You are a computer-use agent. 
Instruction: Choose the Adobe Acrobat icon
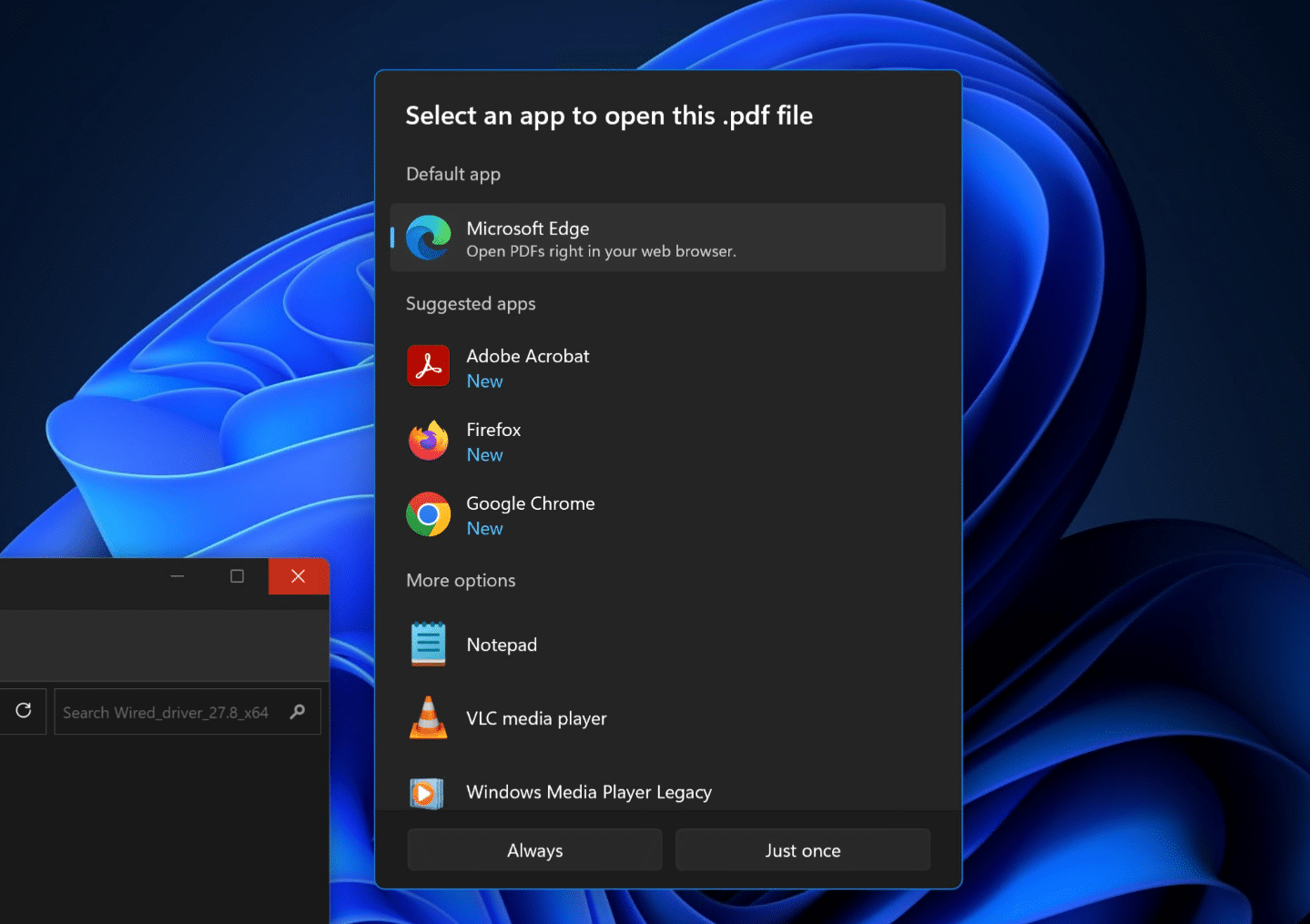(x=428, y=366)
